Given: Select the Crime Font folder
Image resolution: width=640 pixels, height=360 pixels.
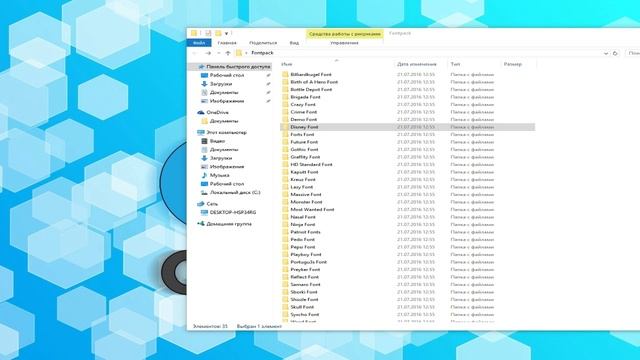Looking at the screenshot, I should pos(304,112).
